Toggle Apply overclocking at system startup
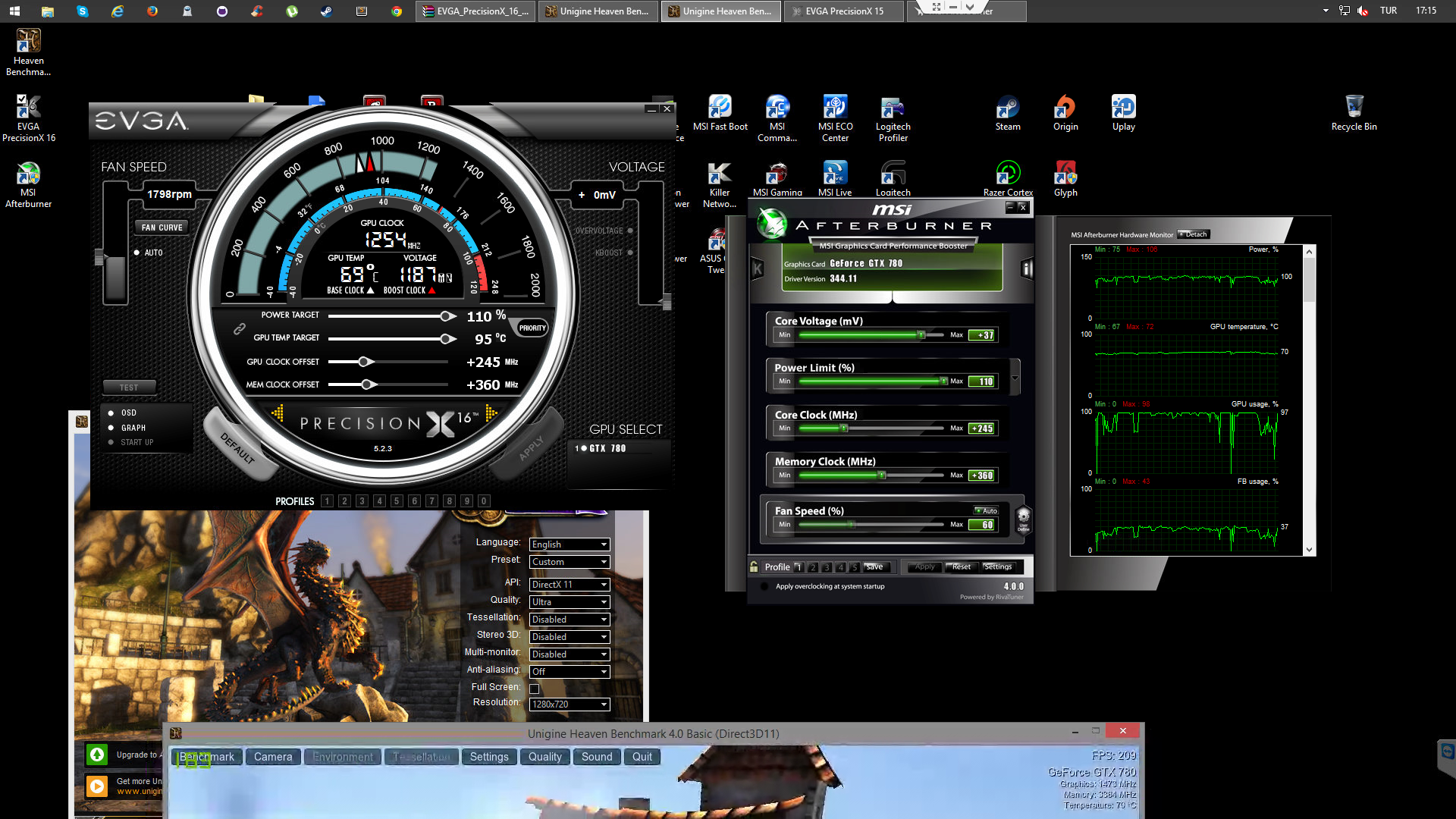This screenshot has height=819, width=1456. [x=764, y=586]
